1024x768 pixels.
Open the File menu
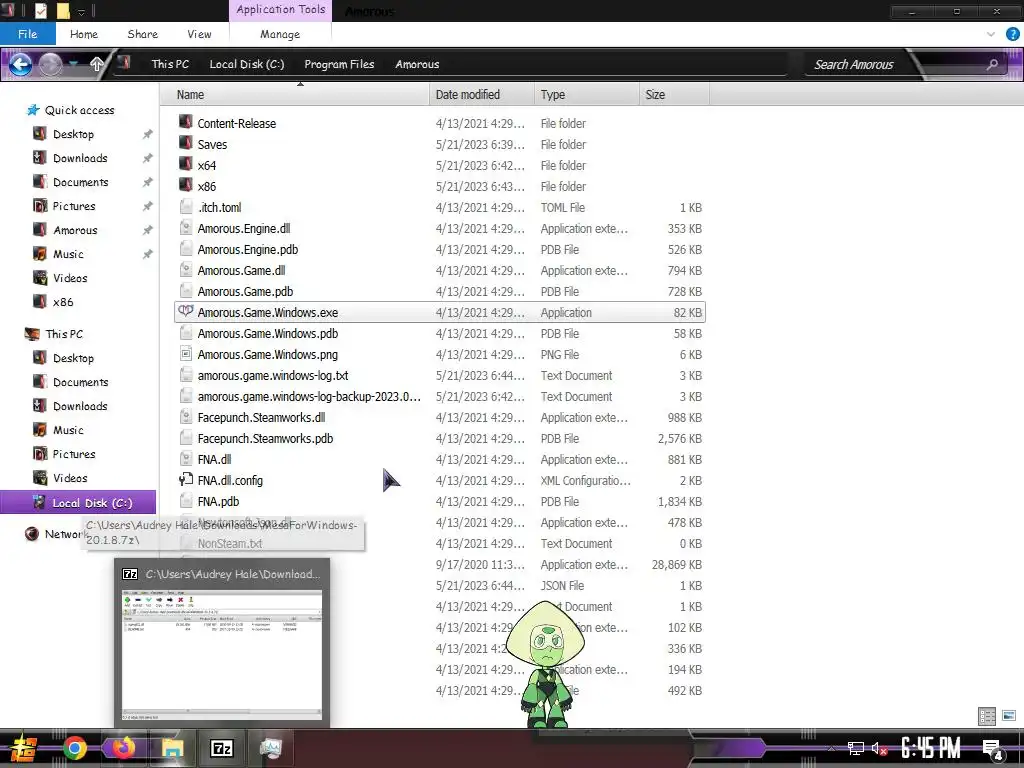[27, 34]
